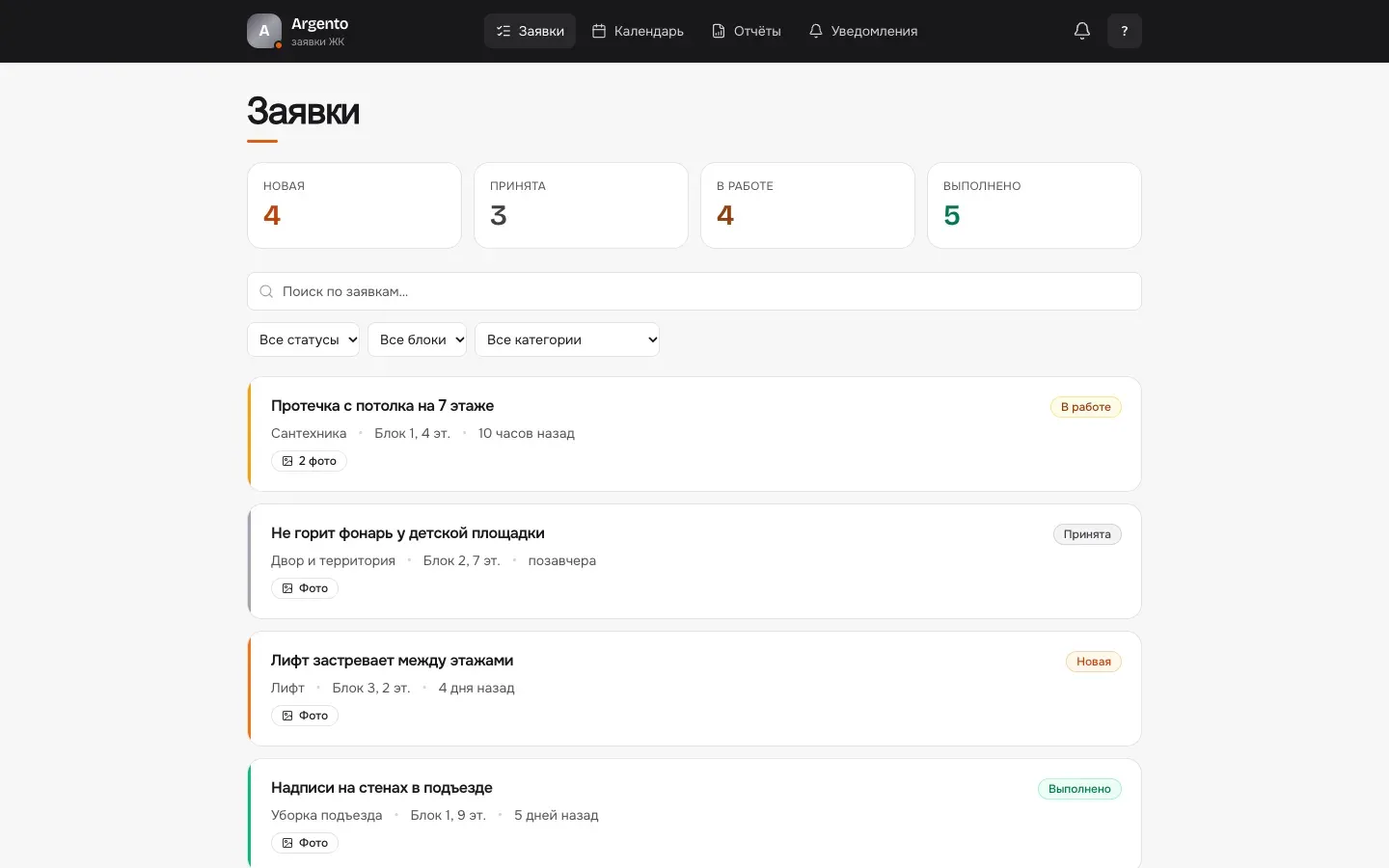Viewport: 1389px width, 868px height.
Task: Click the Заявки page heading
Action: point(303,111)
